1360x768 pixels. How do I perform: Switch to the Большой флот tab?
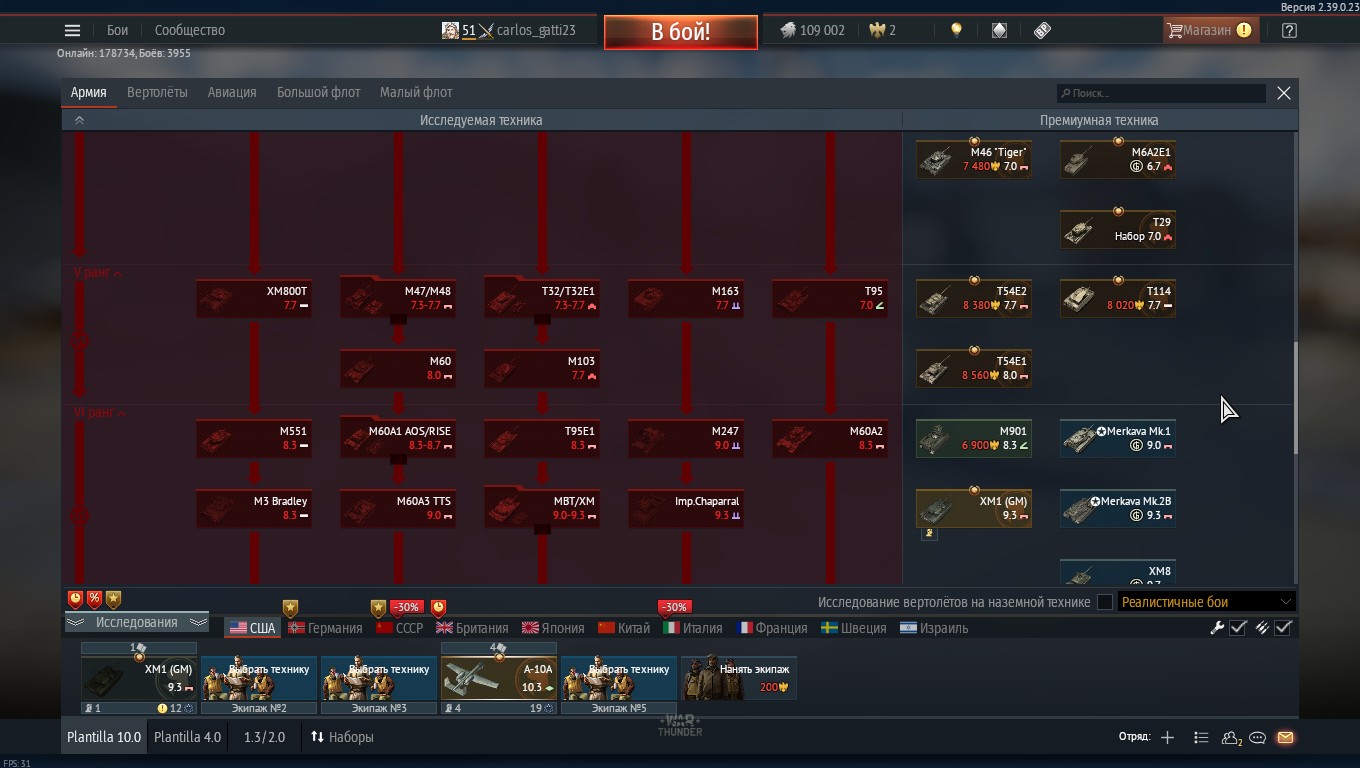tap(318, 92)
